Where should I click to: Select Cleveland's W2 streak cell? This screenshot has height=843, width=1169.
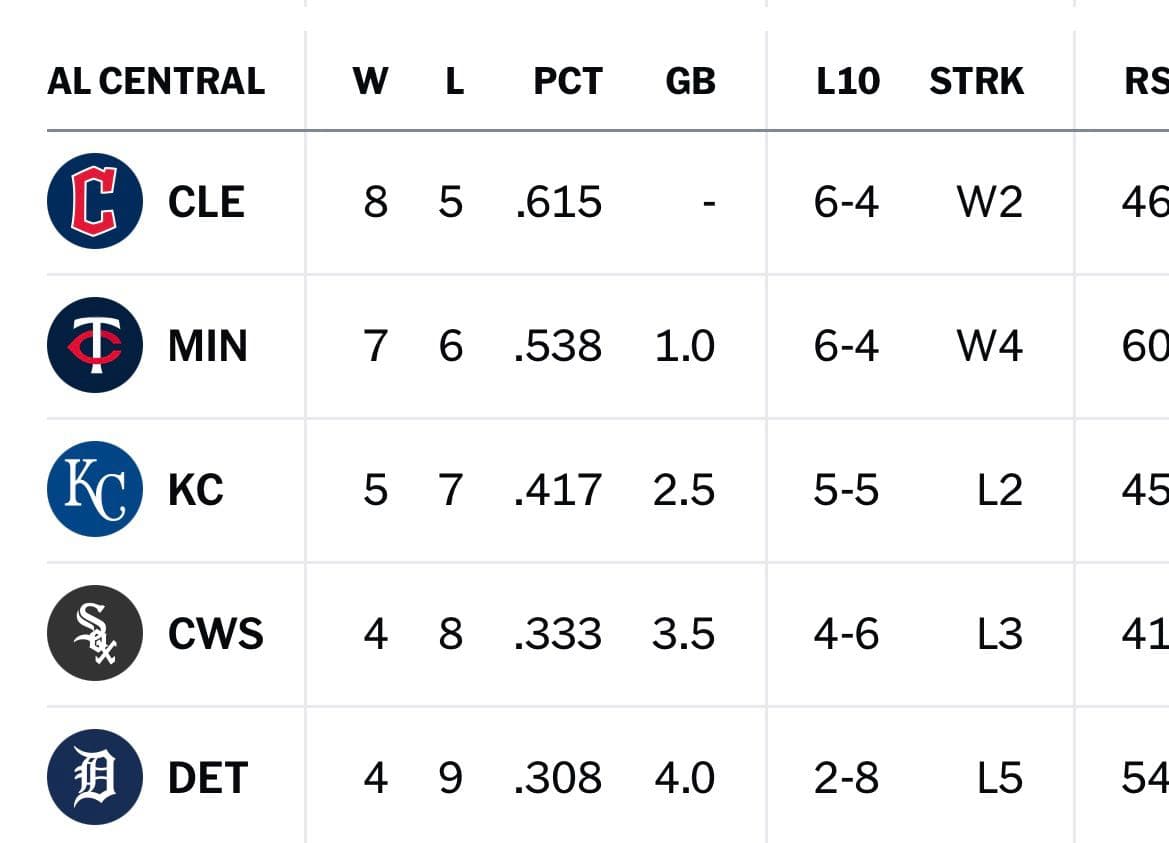(x=990, y=202)
